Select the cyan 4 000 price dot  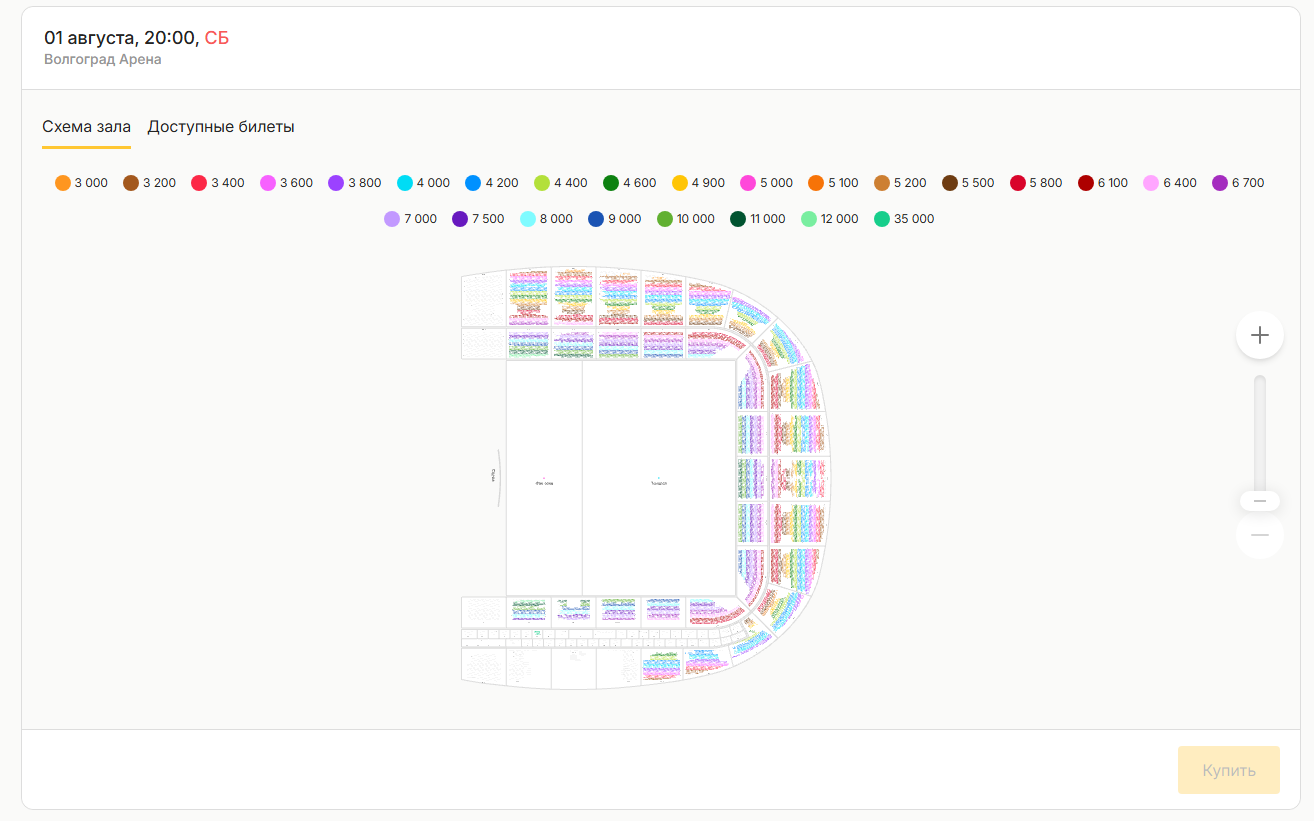(405, 183)
